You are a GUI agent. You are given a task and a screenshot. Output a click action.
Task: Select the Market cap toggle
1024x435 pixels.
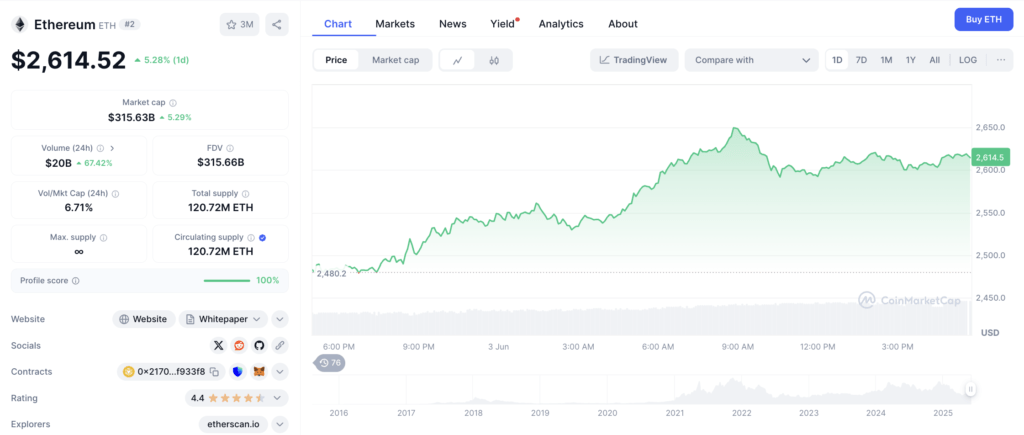(x=396, y=60)
